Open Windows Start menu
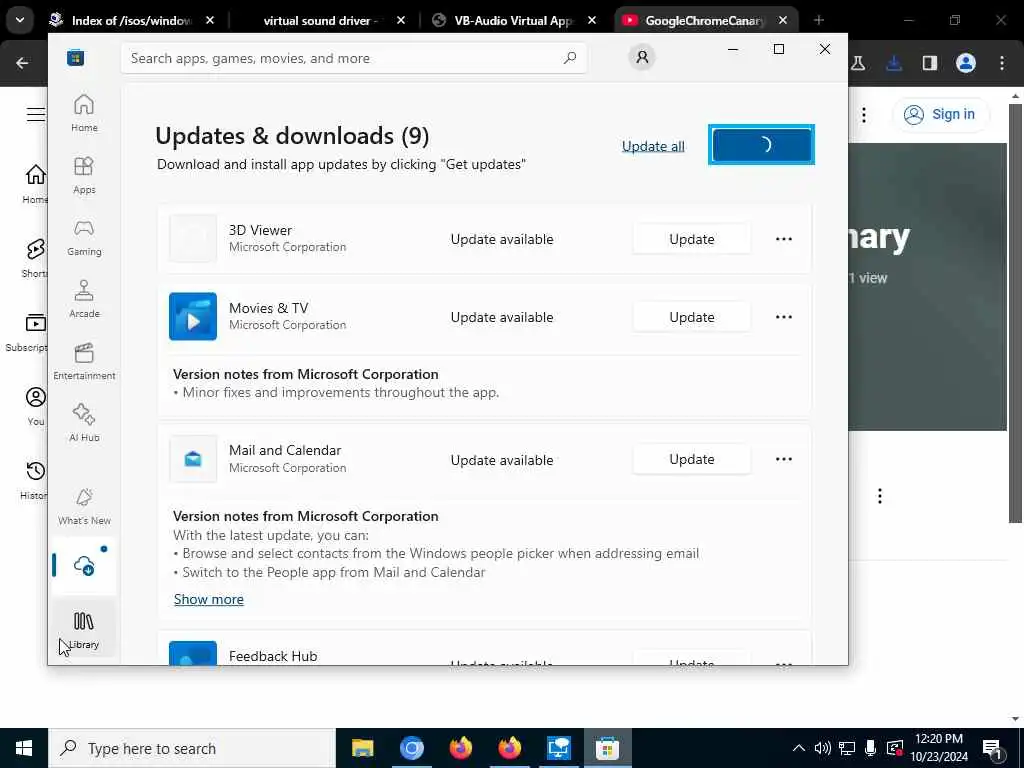Screen dimensions: 1024x768 (x=24, y=748)
